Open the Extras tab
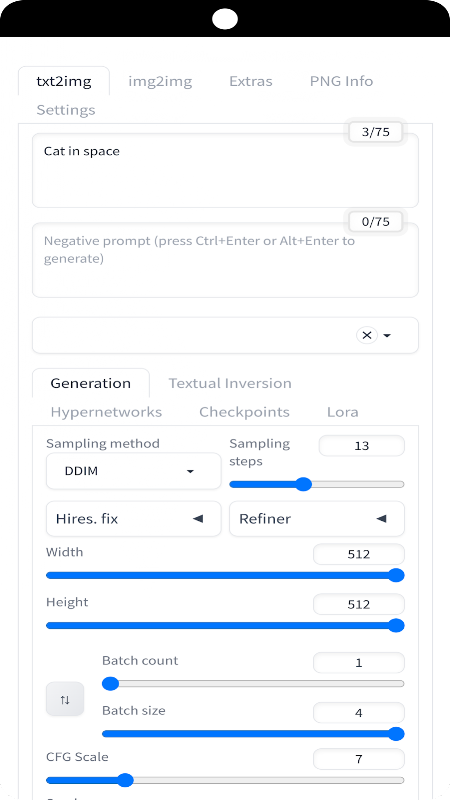450x800 pixels. tap(251, 81)
